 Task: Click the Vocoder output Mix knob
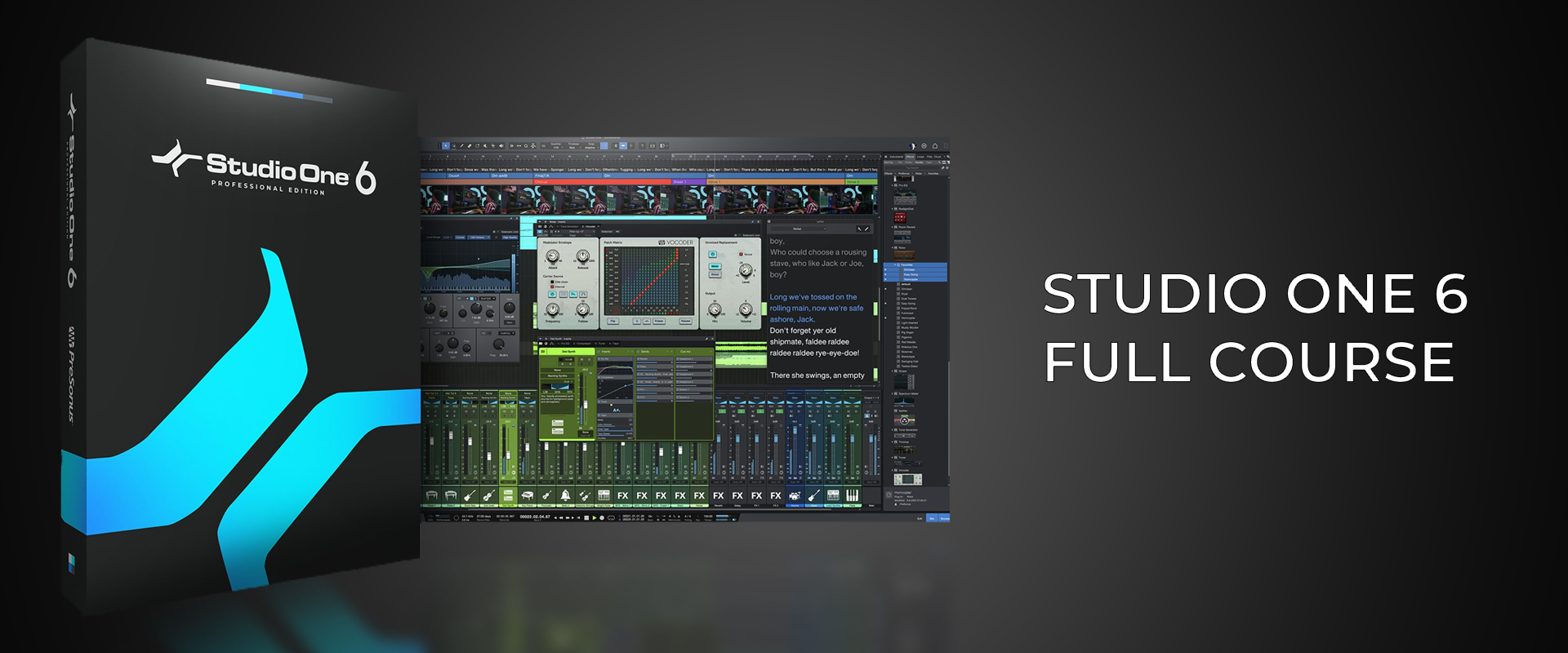[x=715, y=309]
